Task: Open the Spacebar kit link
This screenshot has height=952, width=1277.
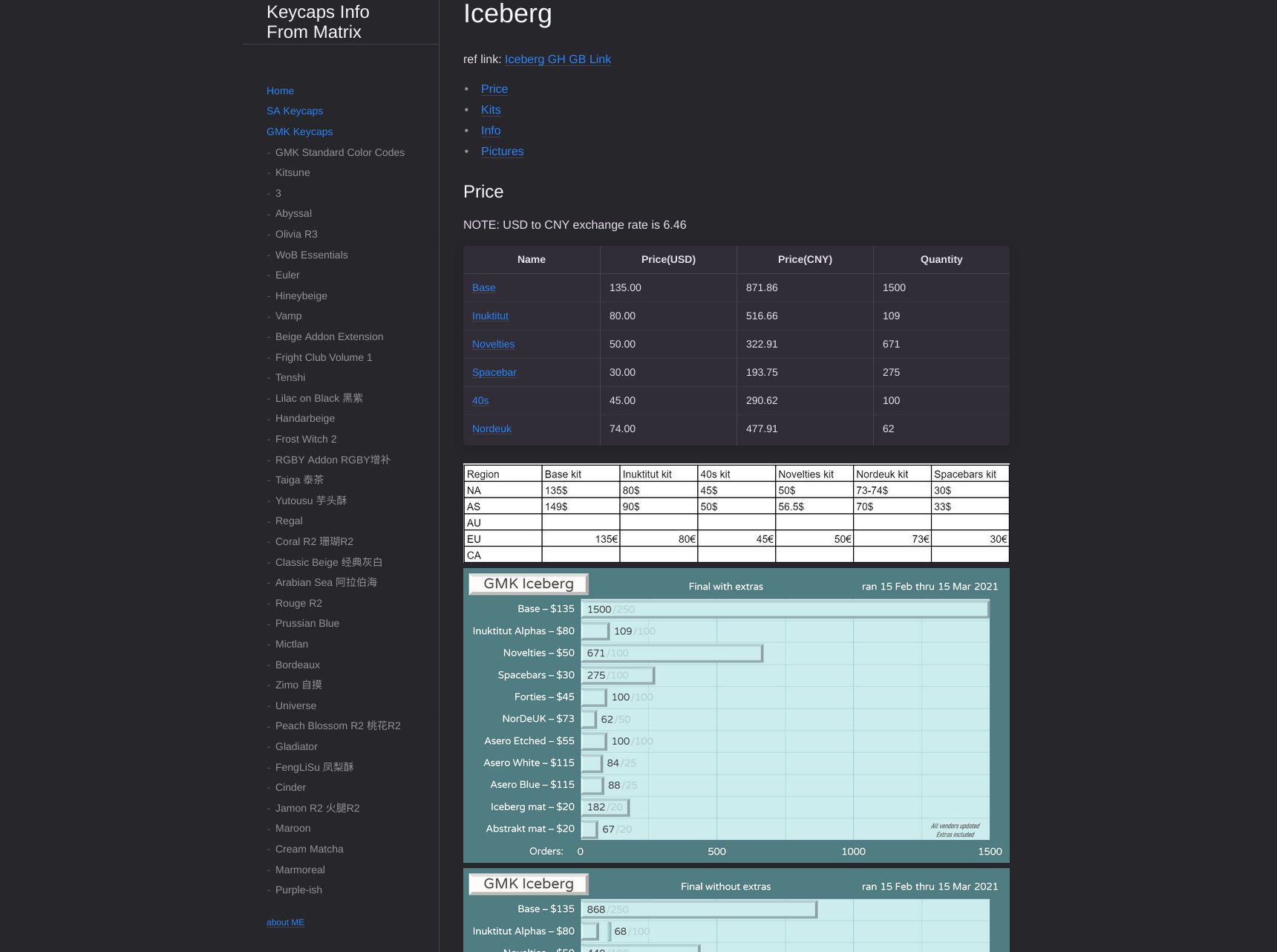Action: pos(494,373)
